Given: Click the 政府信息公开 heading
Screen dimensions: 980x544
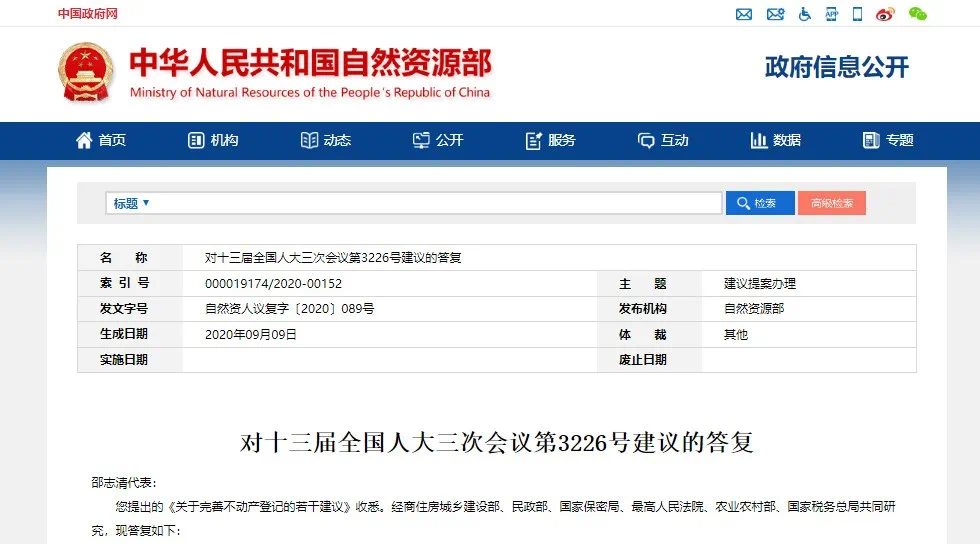Looking at the screenshot, I should [837, 67].
